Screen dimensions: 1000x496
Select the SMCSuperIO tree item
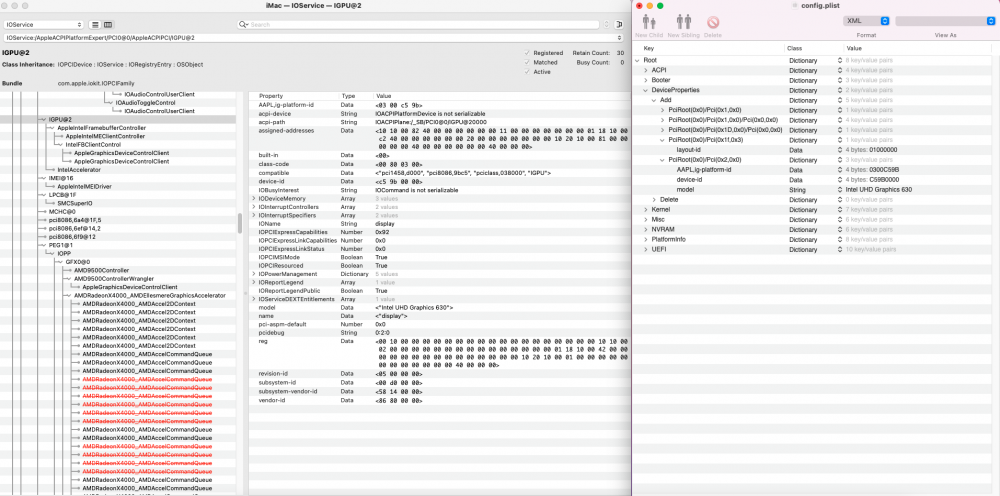point(75,203)
